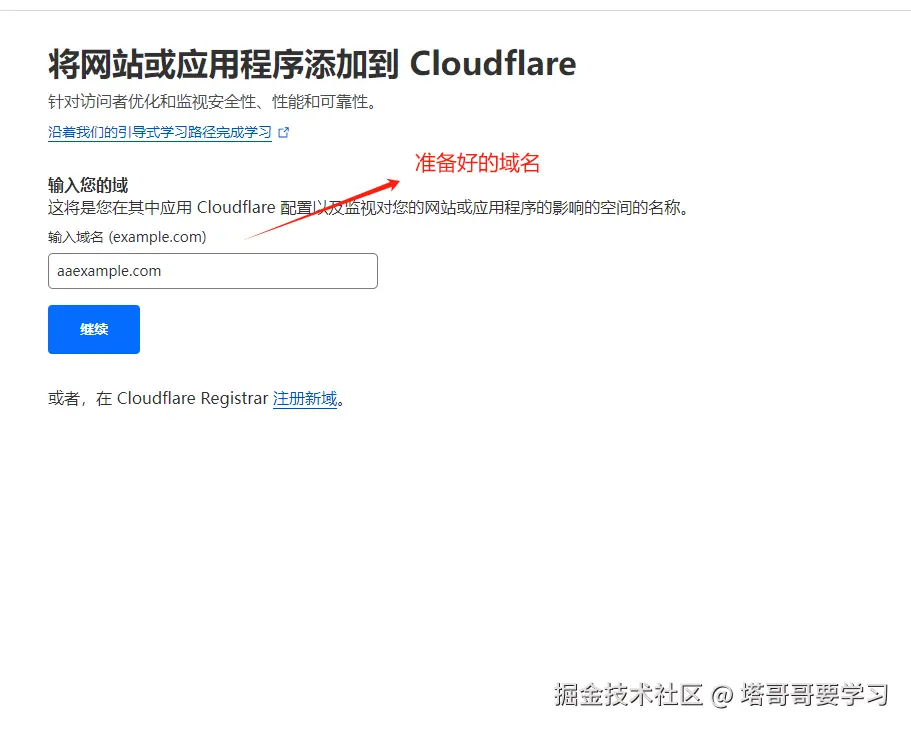Click the external link icon beside the learning path link
Viewport: 911px width, 730px height.
pyautogui.click(x=284, y=133)
